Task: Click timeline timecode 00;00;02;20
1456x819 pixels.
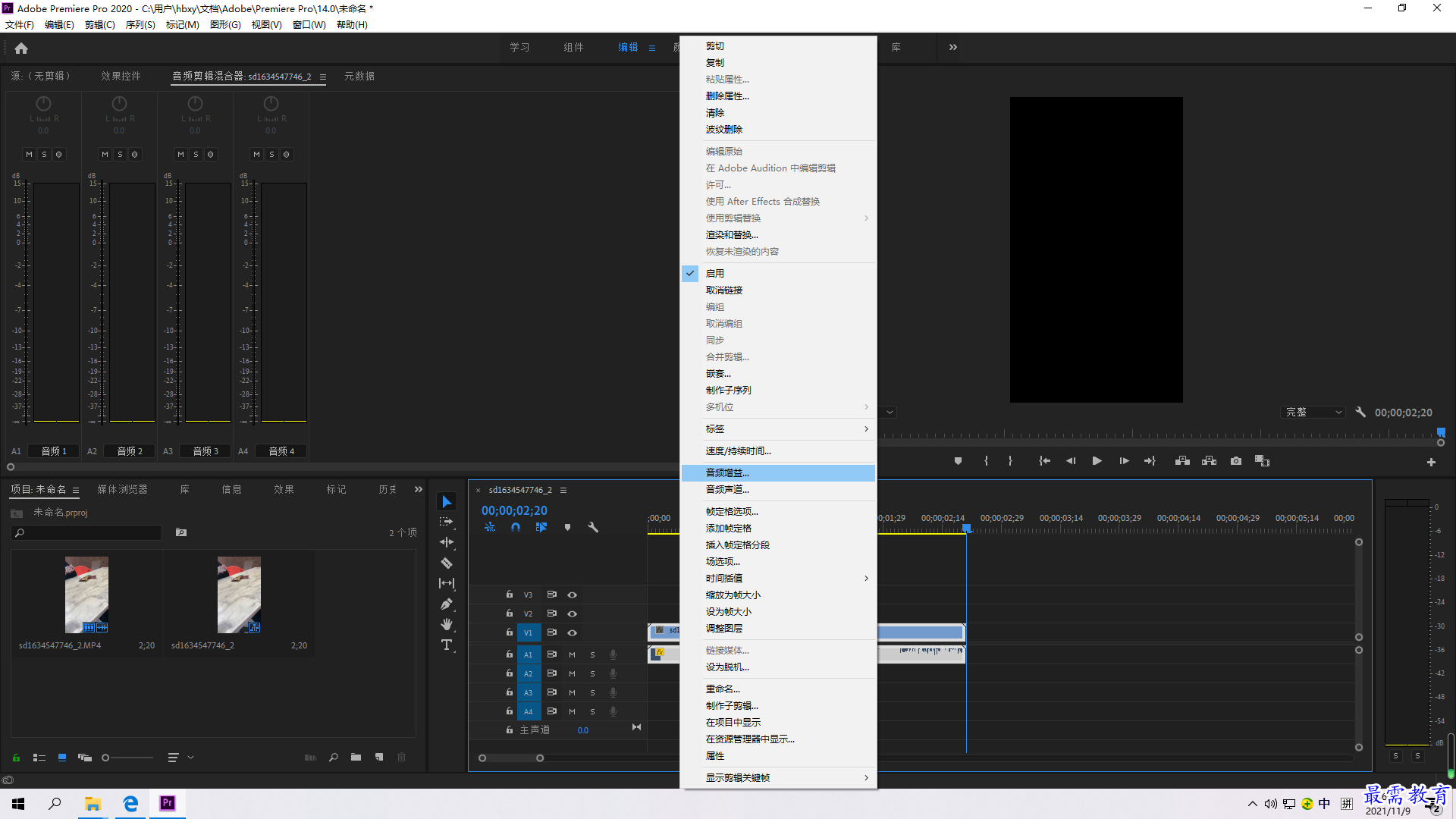Action: click(x=514, y=511)
